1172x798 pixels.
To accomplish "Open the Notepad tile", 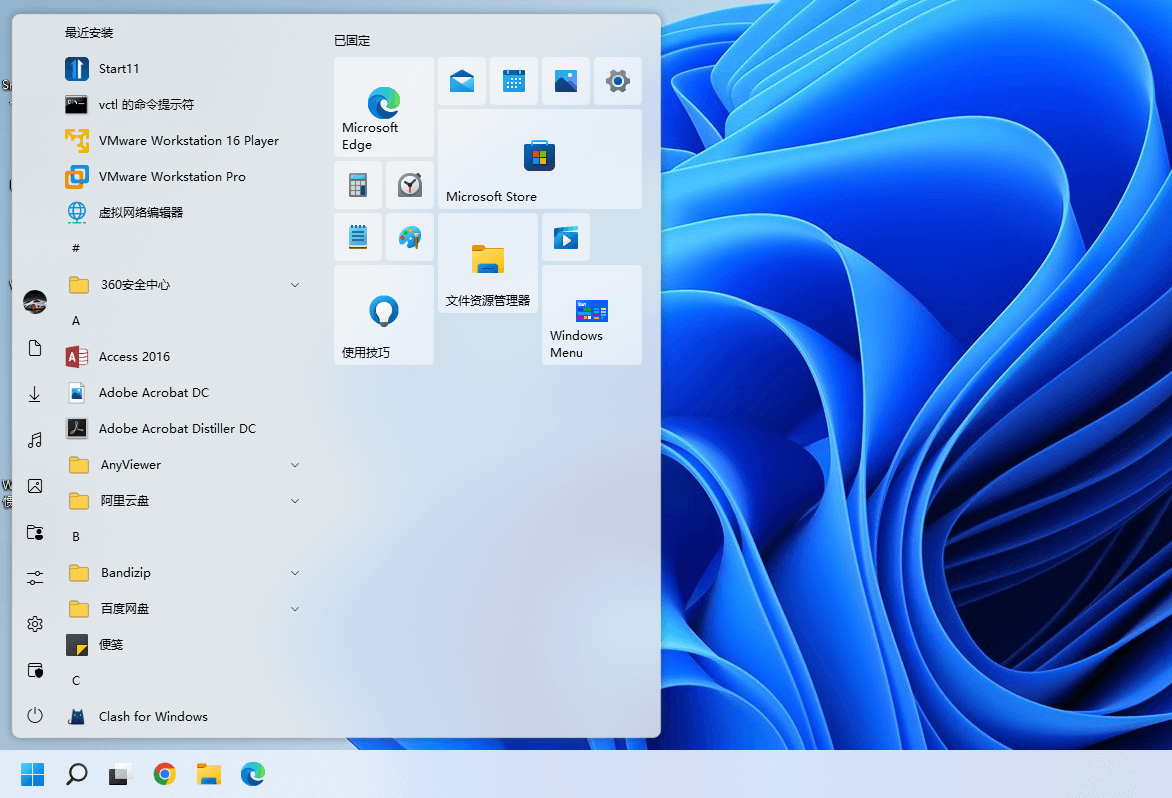I will (x=358, y=237).
